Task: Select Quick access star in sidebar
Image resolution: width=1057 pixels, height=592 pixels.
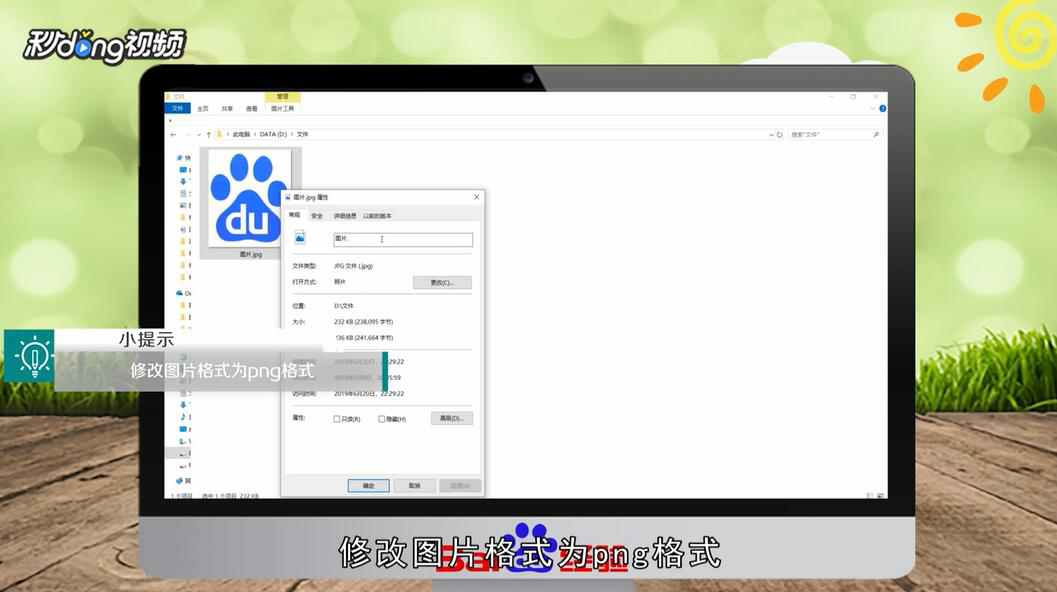Action: [x=179, y=157]
